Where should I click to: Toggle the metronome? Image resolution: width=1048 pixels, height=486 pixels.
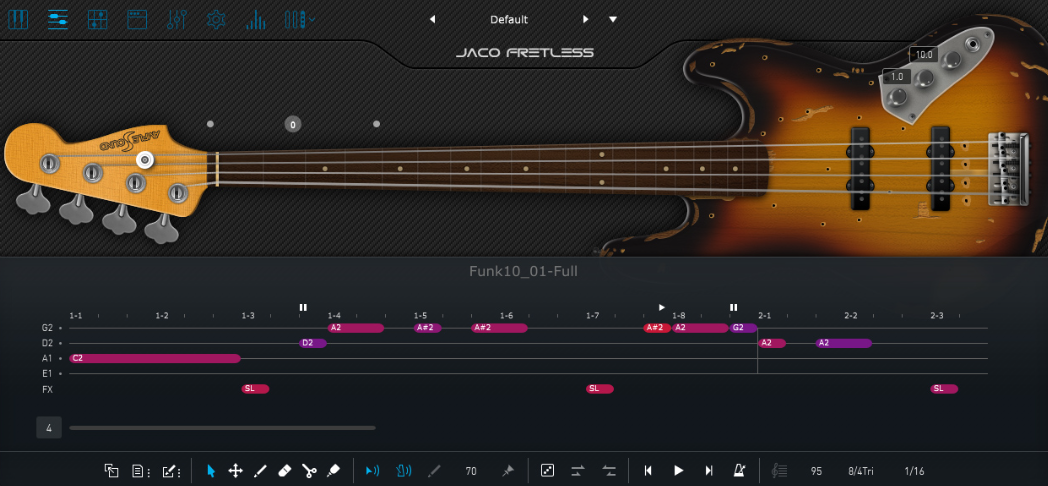point(740,471)
